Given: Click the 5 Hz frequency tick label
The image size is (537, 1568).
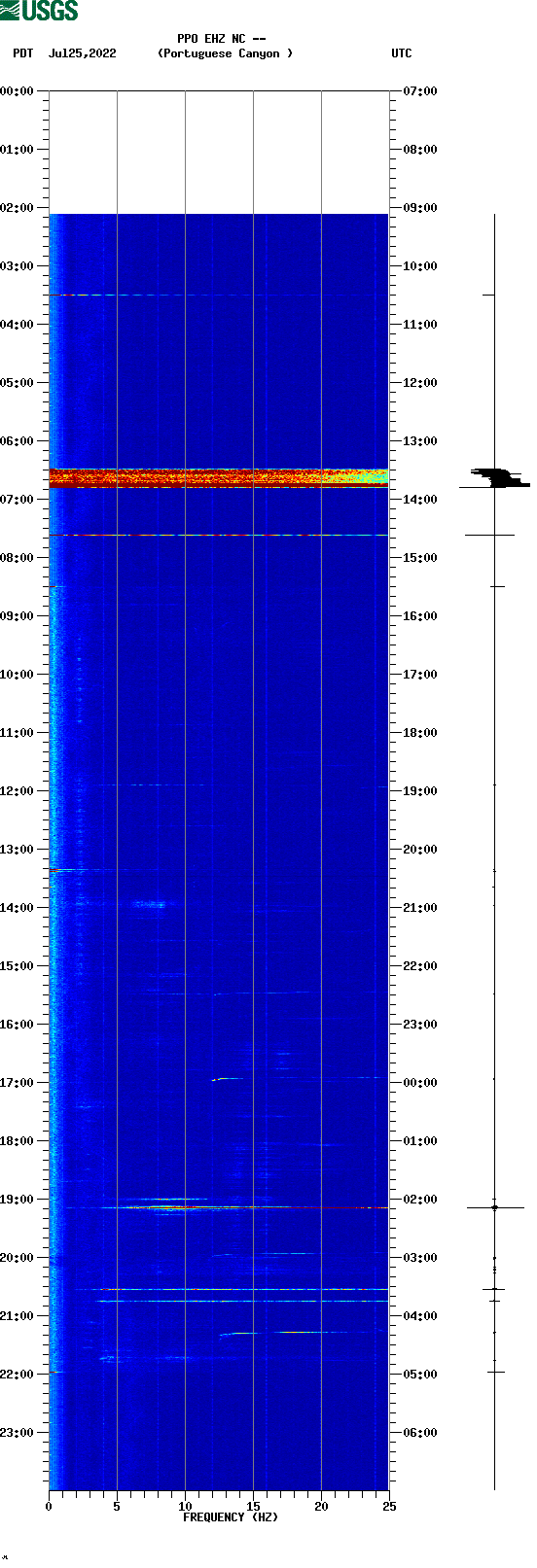Looking at the screenshot, I should 117,1507.
